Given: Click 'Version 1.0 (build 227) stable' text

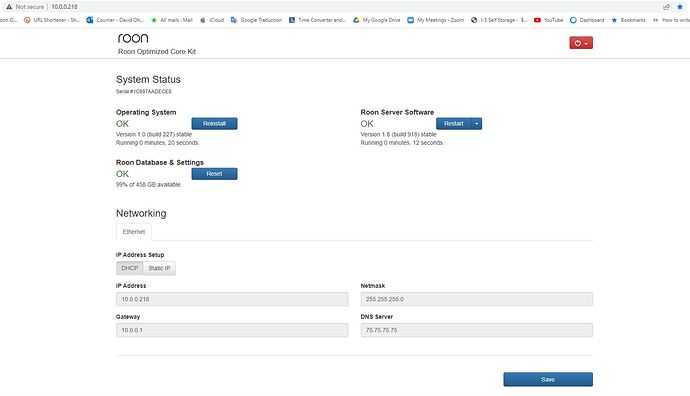Looking at the screenshot, I should click(154, 134).
